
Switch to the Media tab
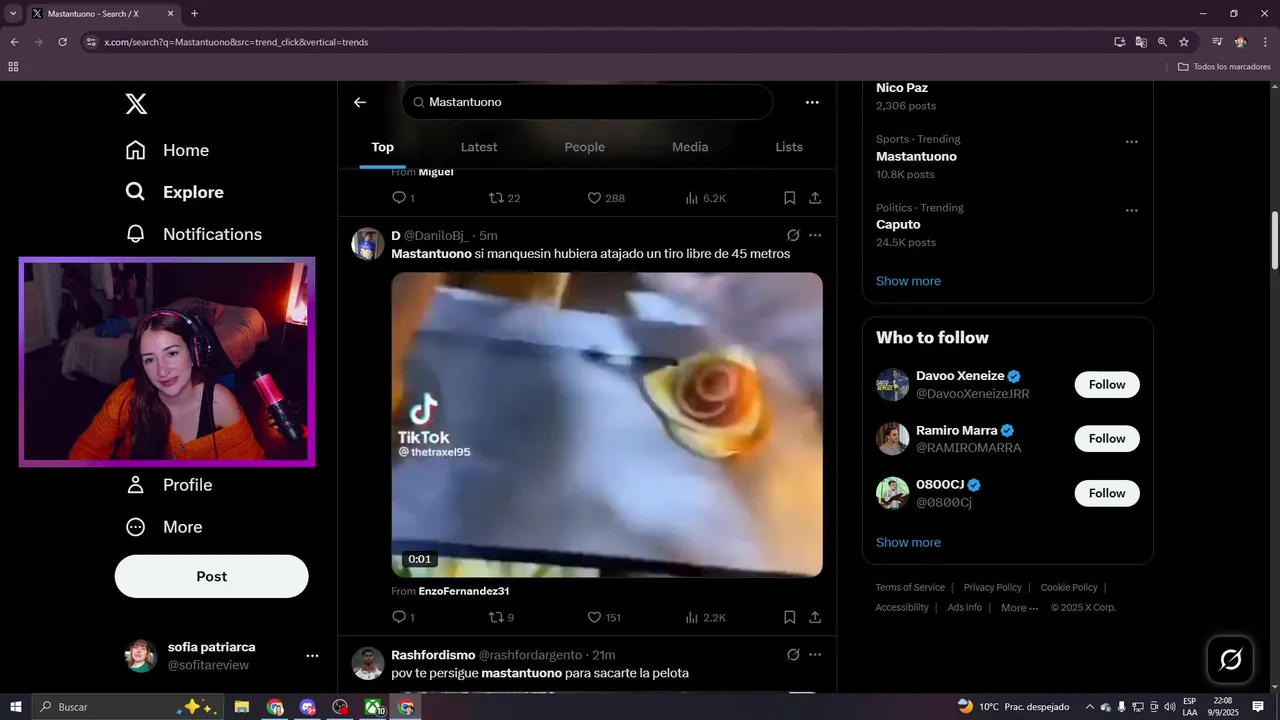pyautogui.click(x=690, y=147)
